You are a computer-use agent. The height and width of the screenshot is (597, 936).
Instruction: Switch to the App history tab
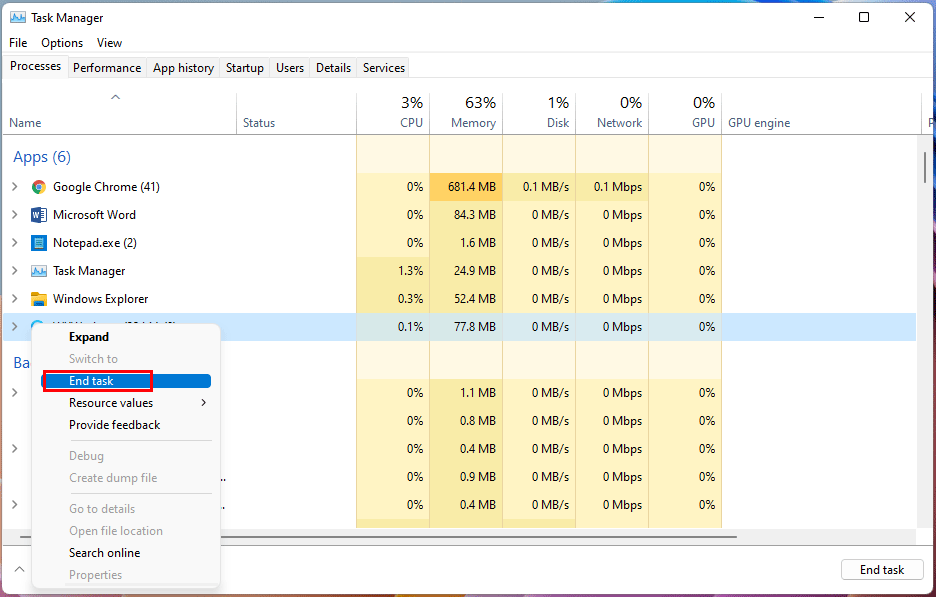(183, 68)
